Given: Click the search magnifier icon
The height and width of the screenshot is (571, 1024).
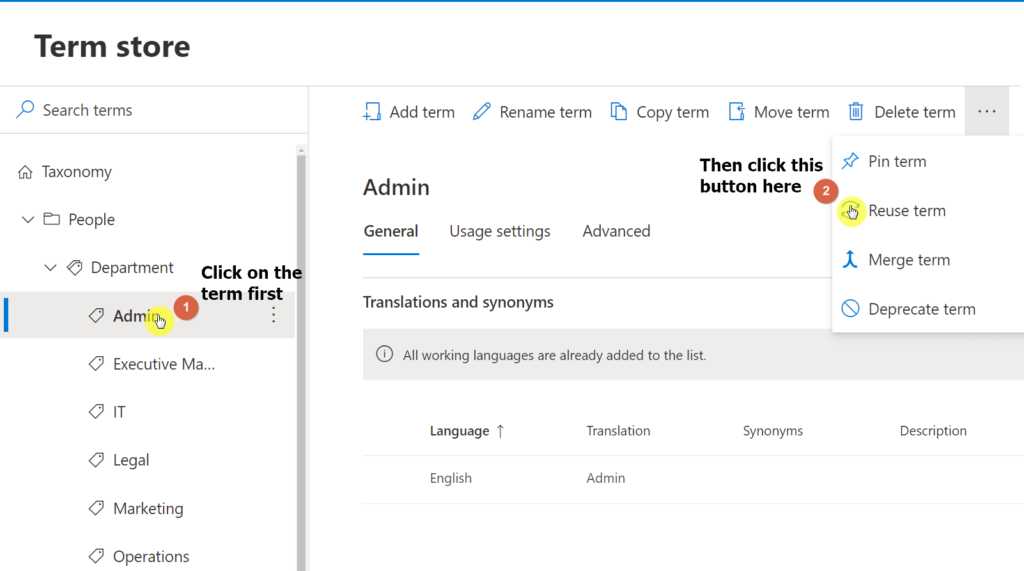Looking at the screenshot, I should [25, 109].
